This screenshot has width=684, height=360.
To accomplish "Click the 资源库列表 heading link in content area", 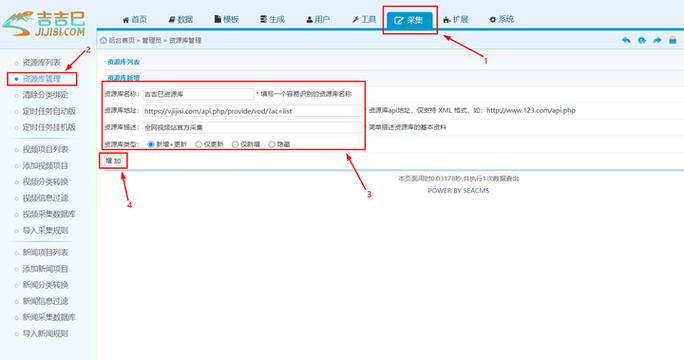I will pos(123,62).
